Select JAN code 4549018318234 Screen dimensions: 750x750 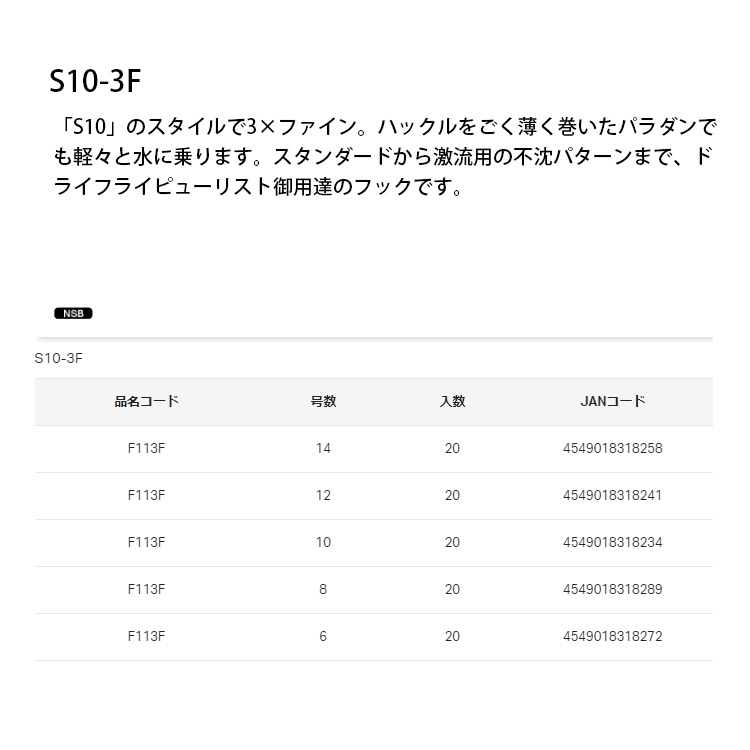(613, 543)
